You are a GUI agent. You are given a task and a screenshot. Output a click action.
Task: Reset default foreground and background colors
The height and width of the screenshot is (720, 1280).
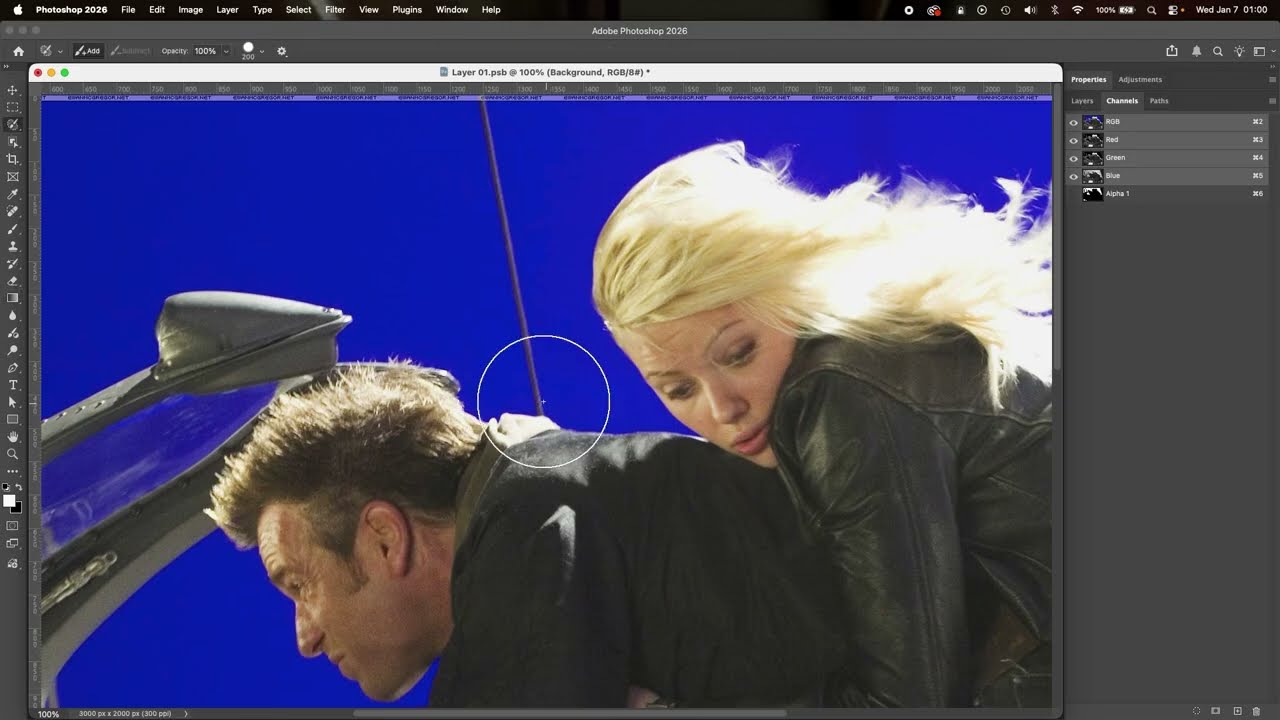tap(6, 487)
